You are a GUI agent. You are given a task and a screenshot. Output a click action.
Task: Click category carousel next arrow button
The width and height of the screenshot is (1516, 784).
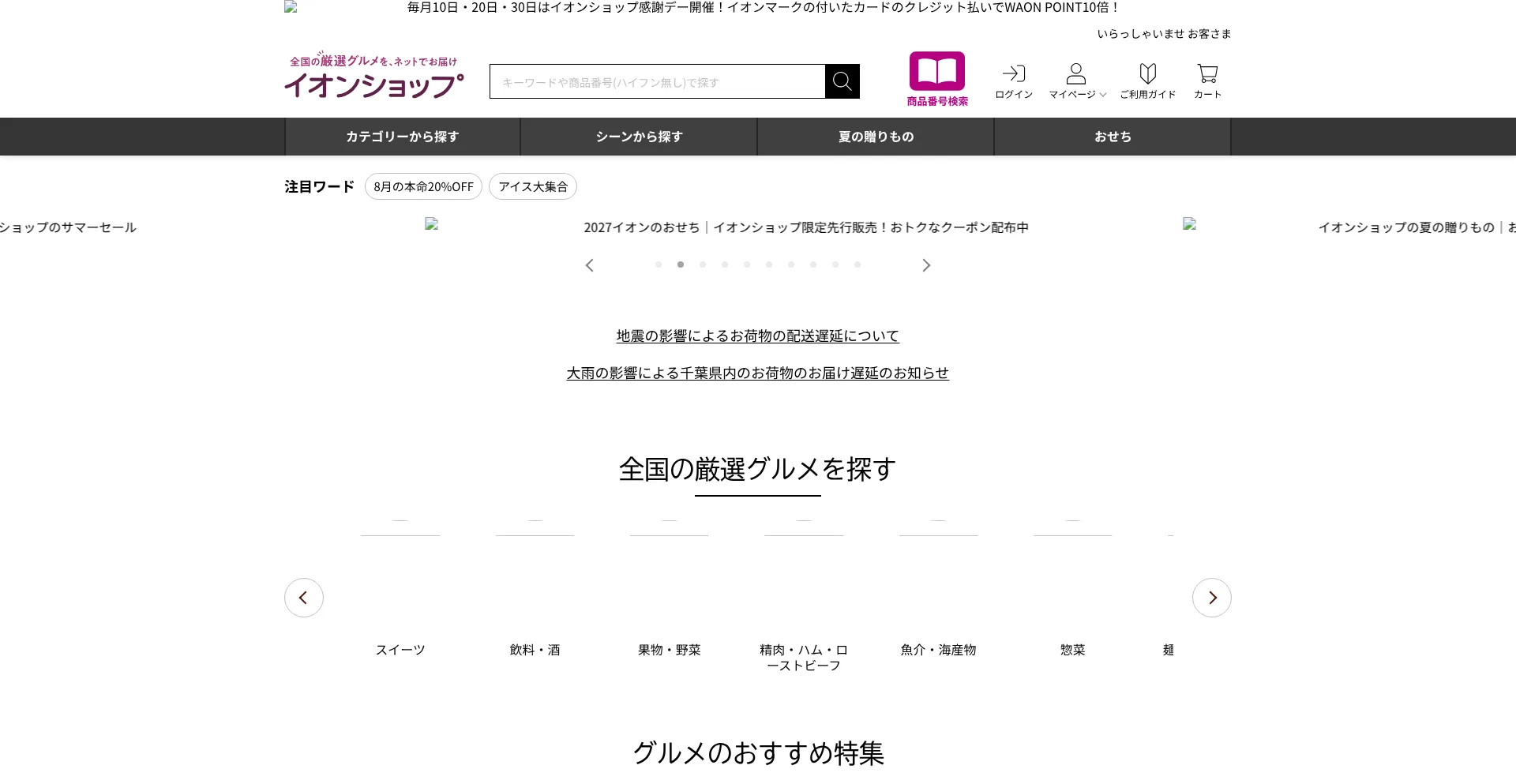tap(1212, 598)
